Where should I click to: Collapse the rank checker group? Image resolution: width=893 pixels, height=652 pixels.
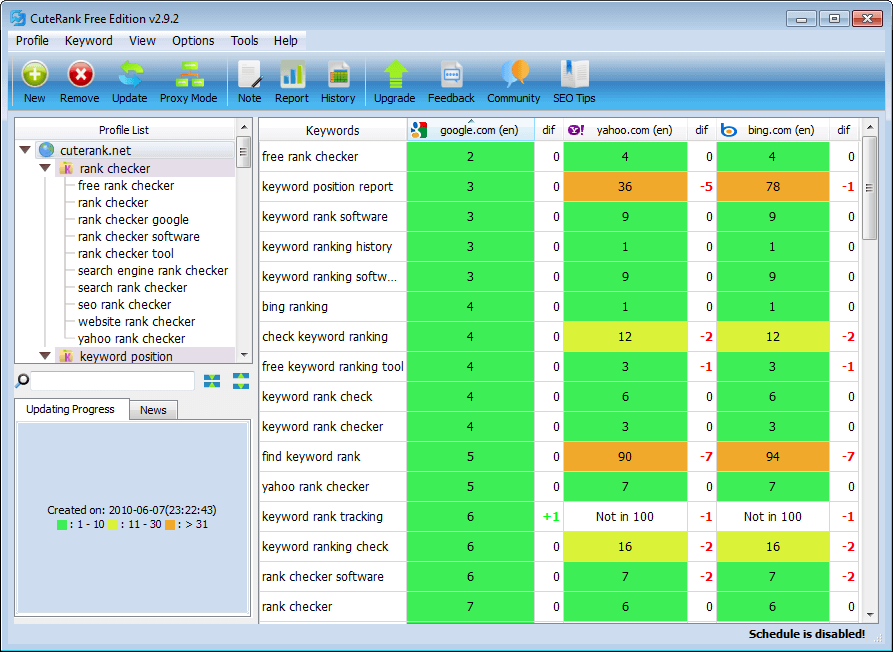pyautogui.click(x=45, y=168)
